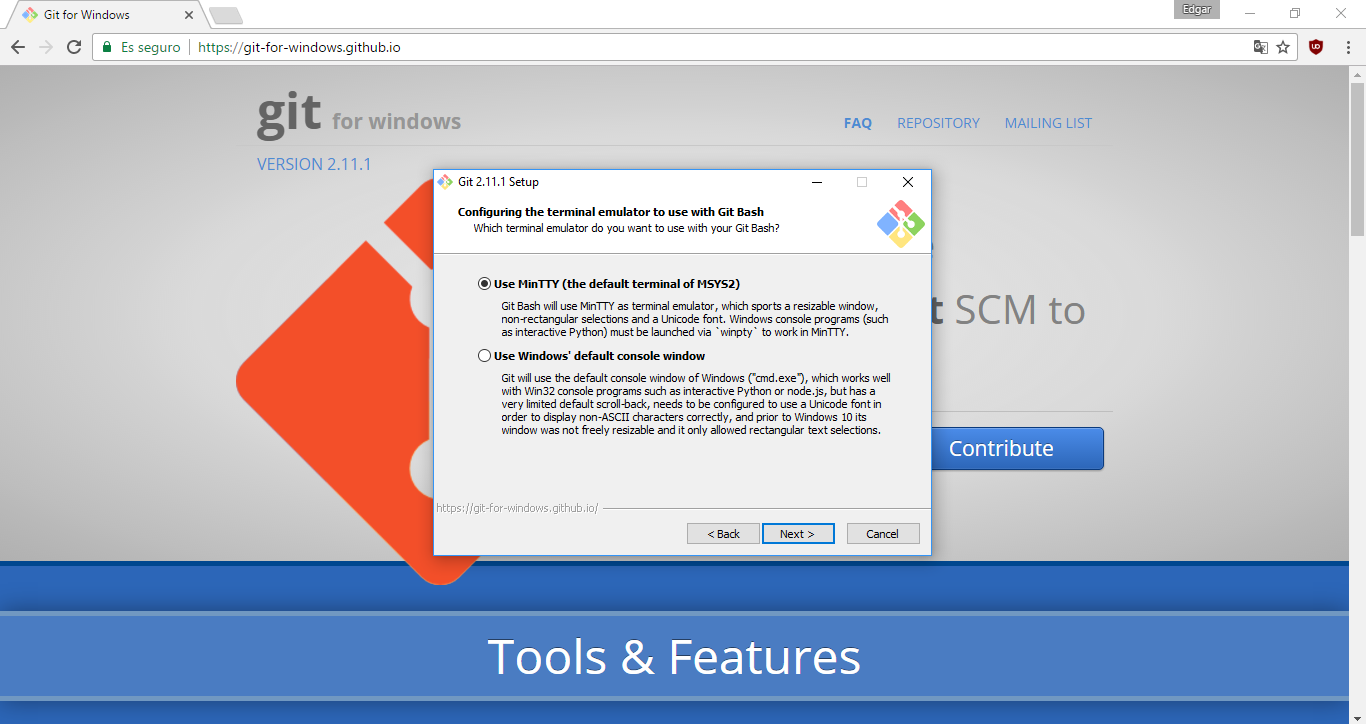Open a new browser tab
The height and width of the screenshot is (724, 1366).
[x=226, y=15]
